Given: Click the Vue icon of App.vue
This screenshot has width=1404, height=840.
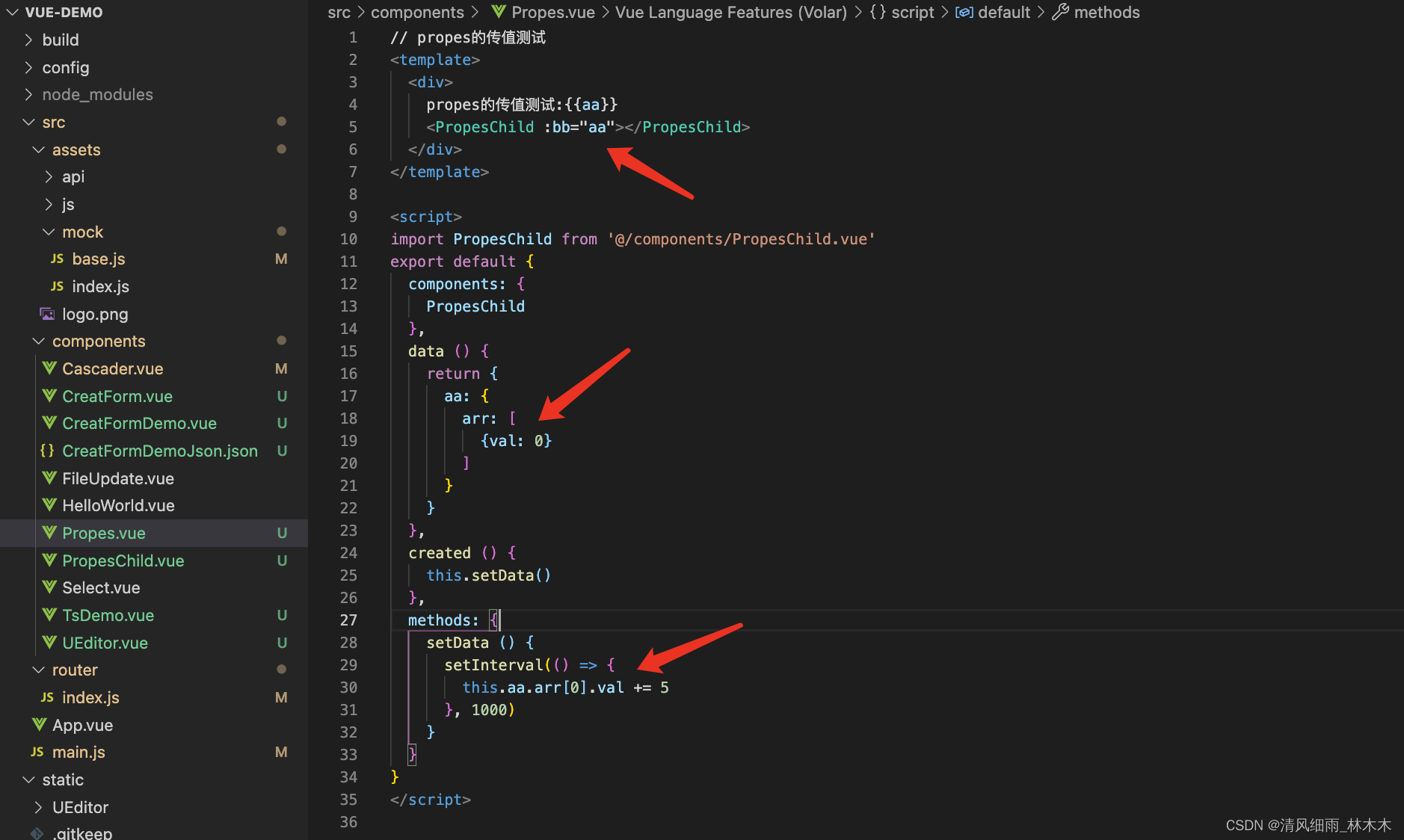Looking at the screenshot, I should (x=40, y=725).
